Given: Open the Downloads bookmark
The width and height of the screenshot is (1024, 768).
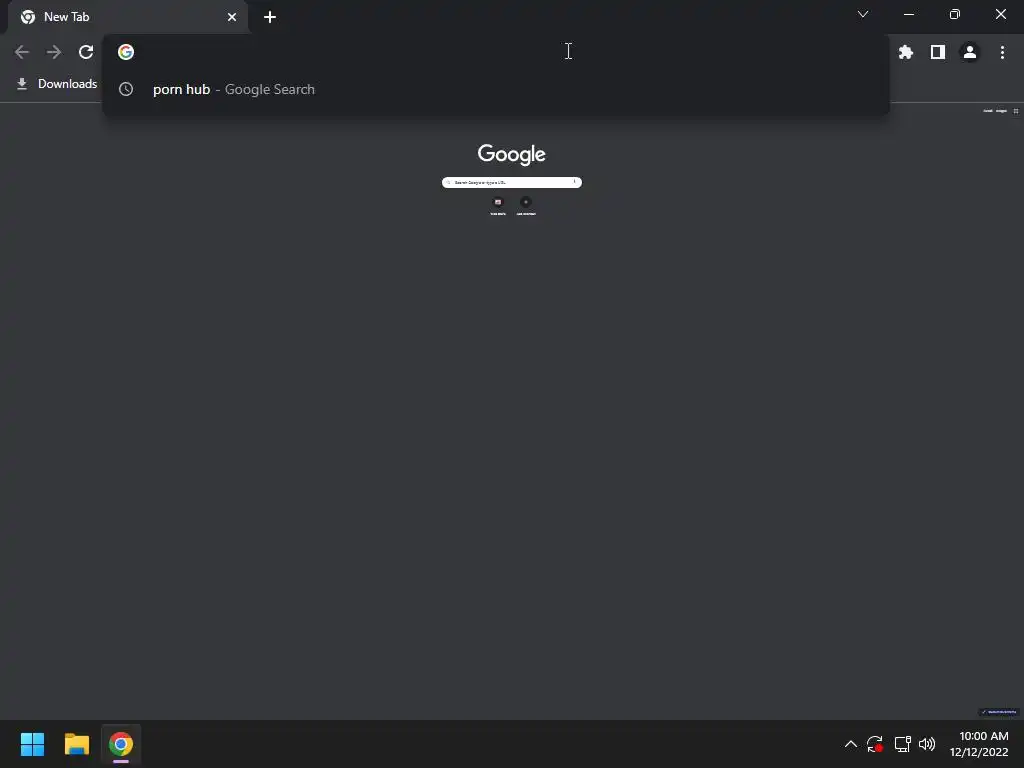Looking at the screenshot, I should (57, 84).
